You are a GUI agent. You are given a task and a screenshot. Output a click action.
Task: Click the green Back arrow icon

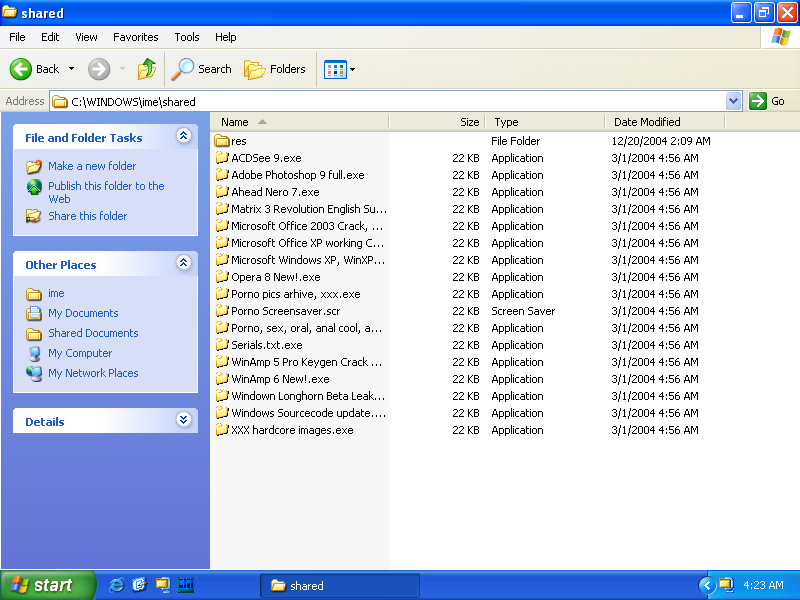21,69
